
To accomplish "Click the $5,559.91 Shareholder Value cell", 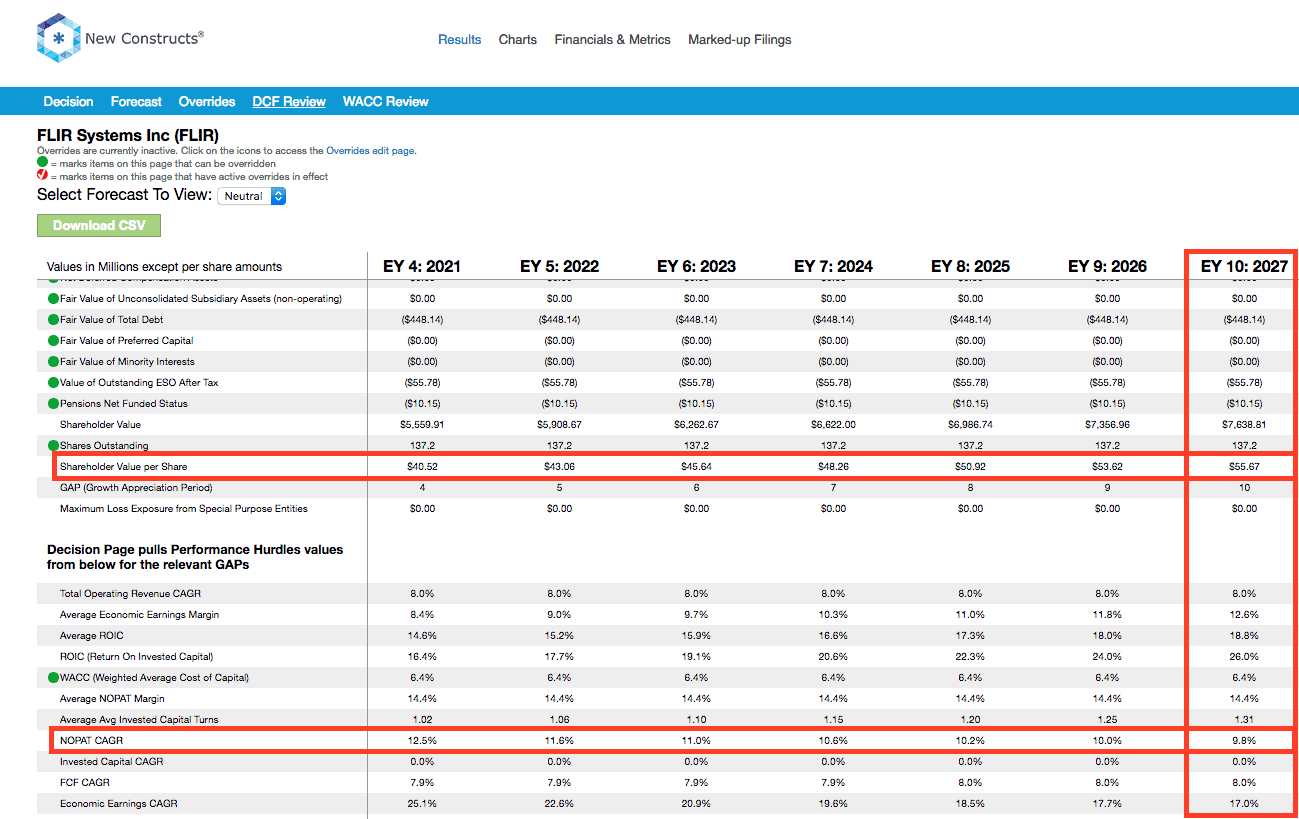I will point(422,425).
